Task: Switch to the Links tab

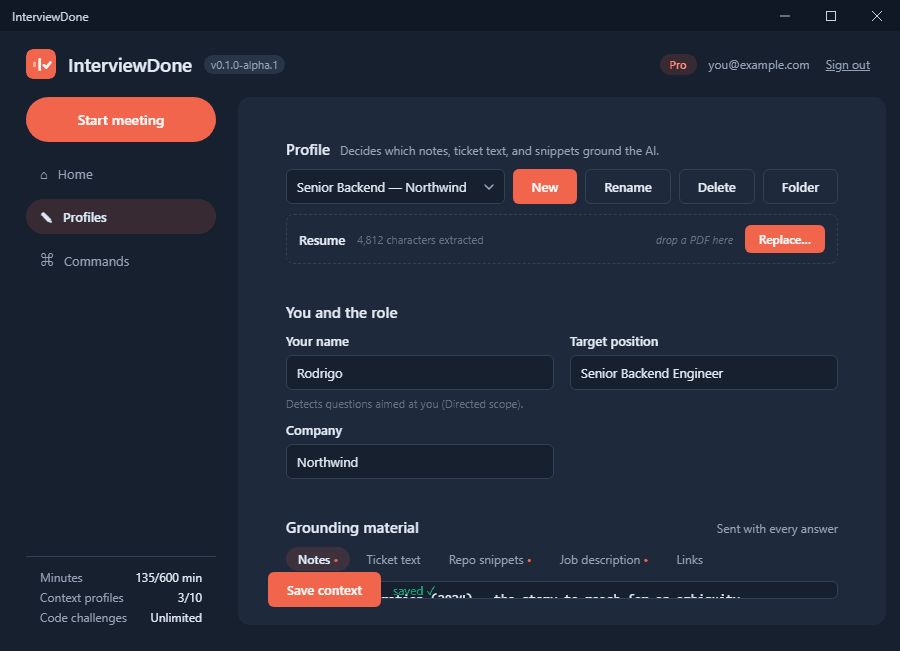Action: click(689, 559)
